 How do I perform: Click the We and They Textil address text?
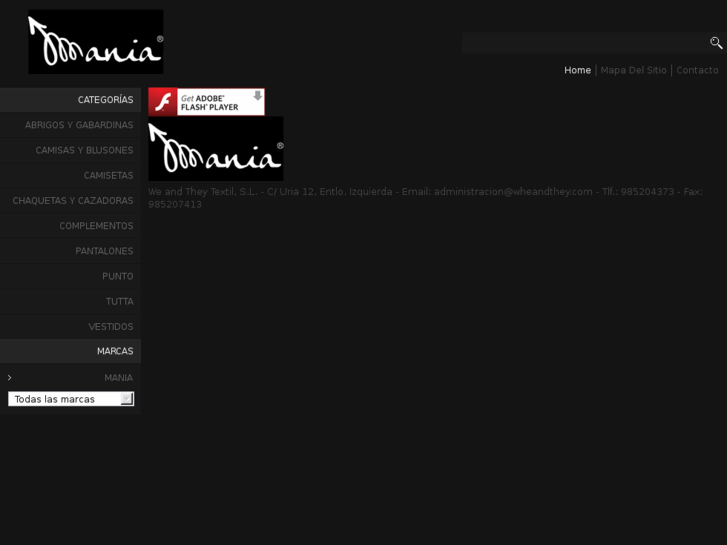(x=425, y=198)
